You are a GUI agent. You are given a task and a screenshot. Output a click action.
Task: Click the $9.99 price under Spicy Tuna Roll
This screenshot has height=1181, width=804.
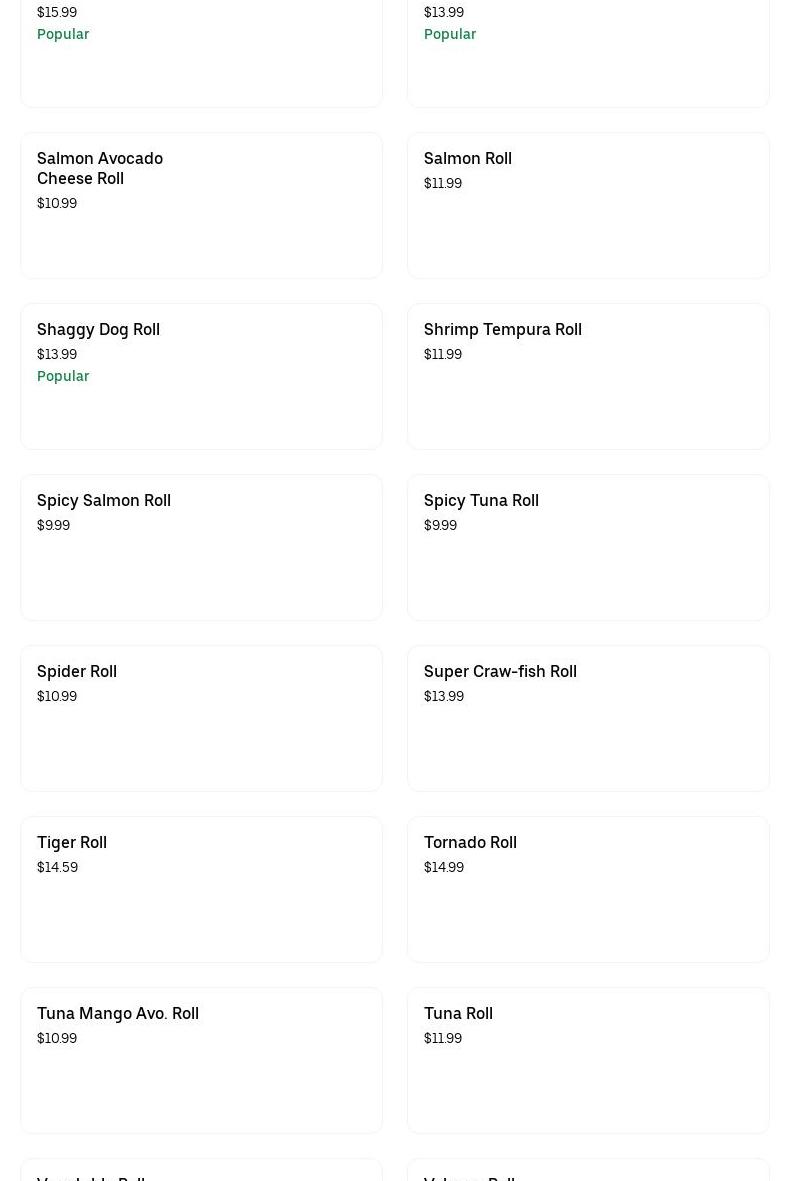pos(440,525)
